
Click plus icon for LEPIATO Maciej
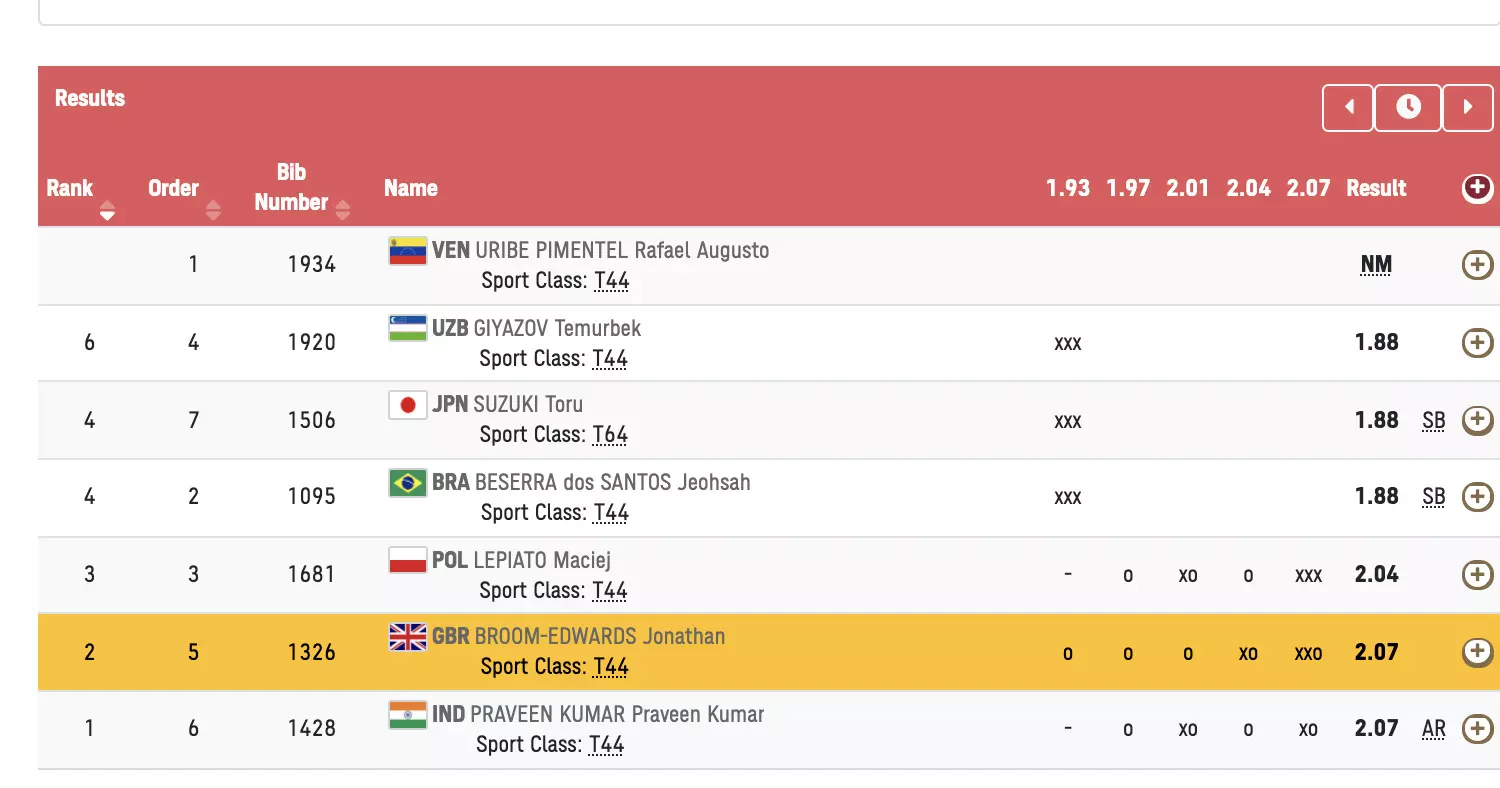(x=1477, y=575)
